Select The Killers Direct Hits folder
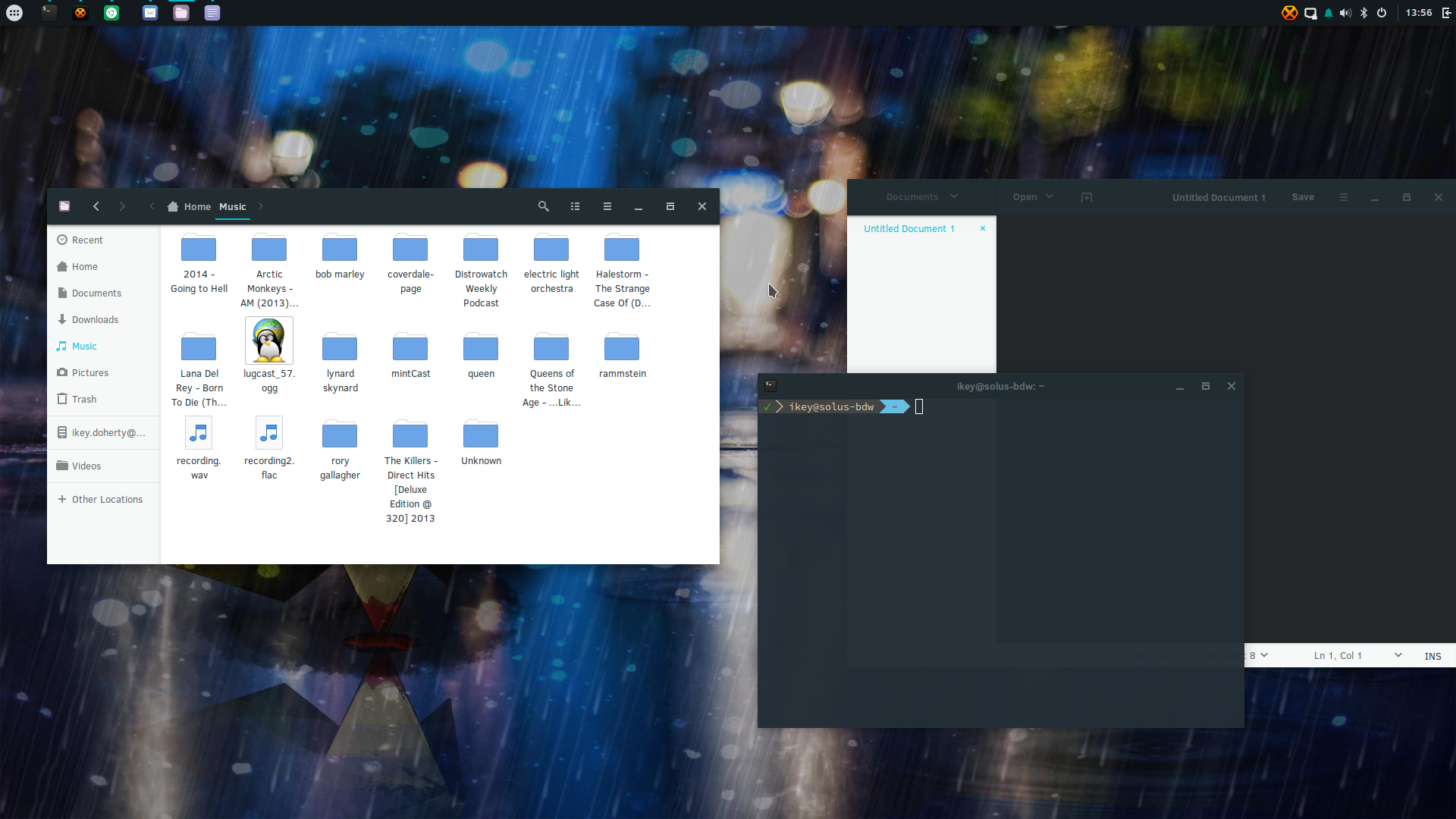 pos(410,471)
